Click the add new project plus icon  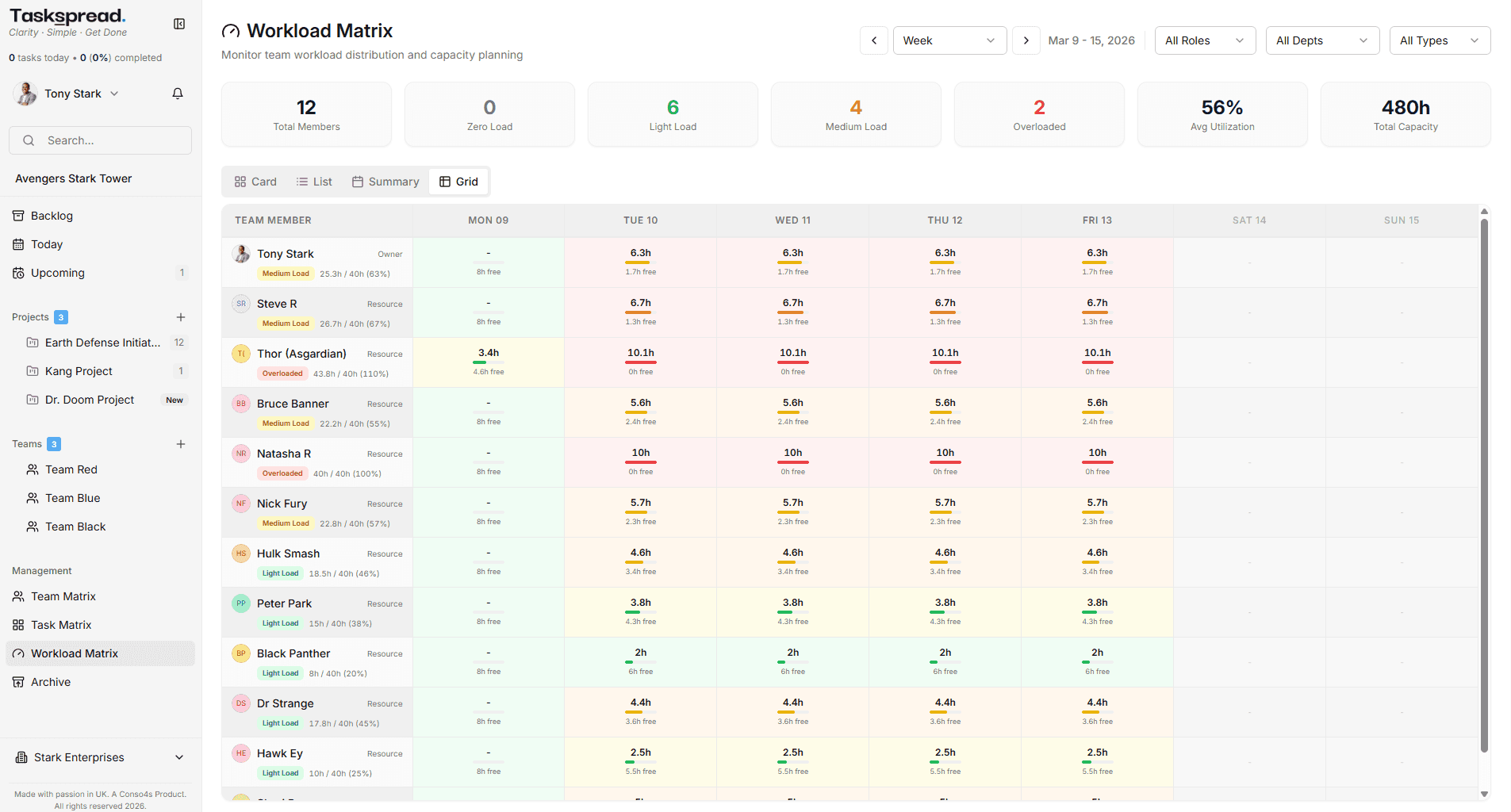[x=181, y=317]
